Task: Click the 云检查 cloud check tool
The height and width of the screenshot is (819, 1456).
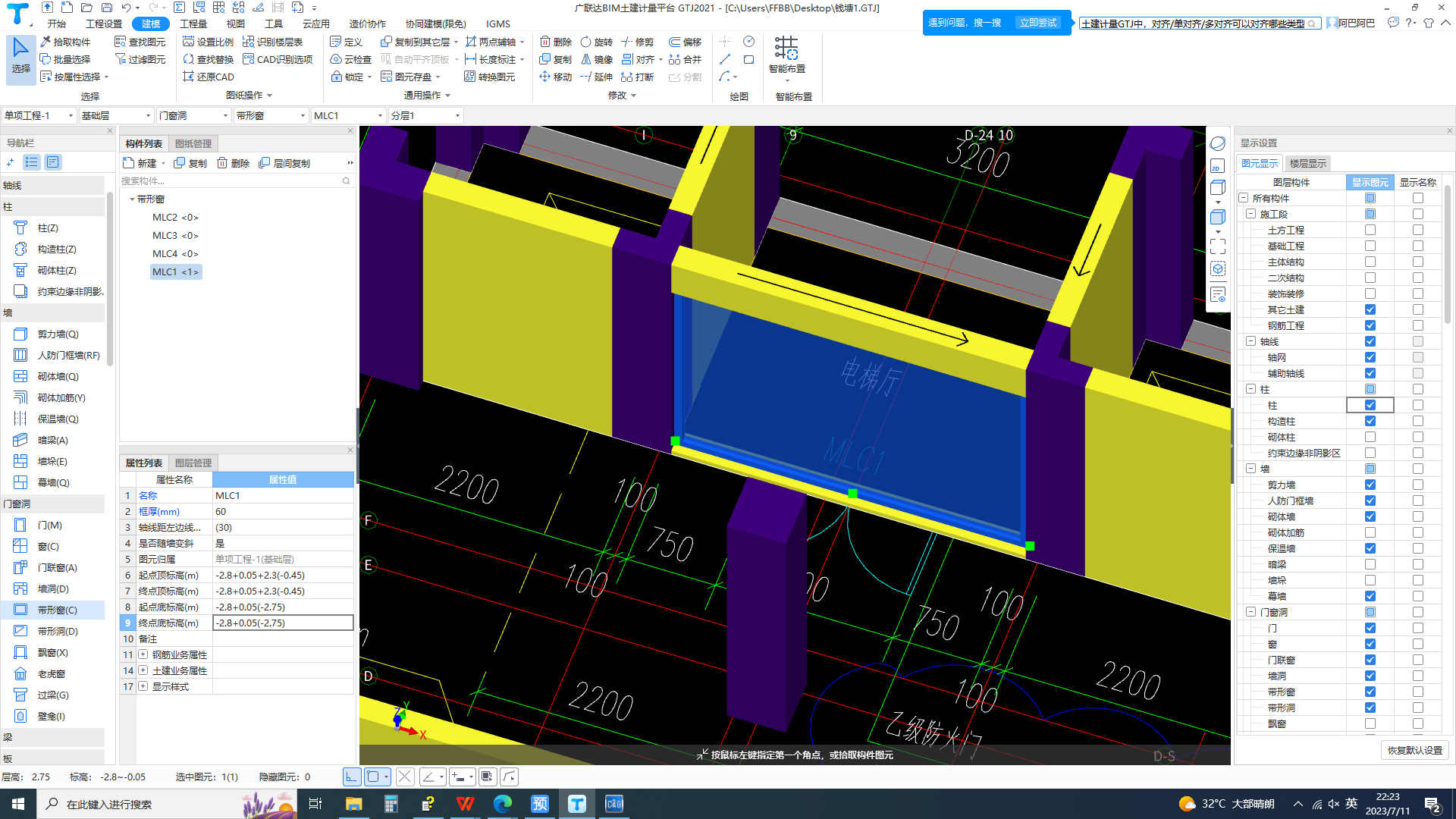Action: [x=351, y=59]
